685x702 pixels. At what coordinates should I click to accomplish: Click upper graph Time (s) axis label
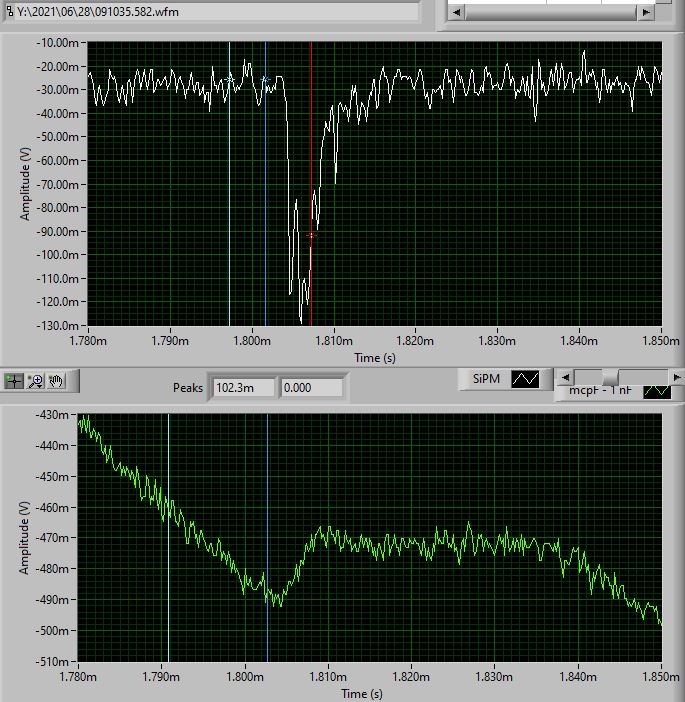375,358
